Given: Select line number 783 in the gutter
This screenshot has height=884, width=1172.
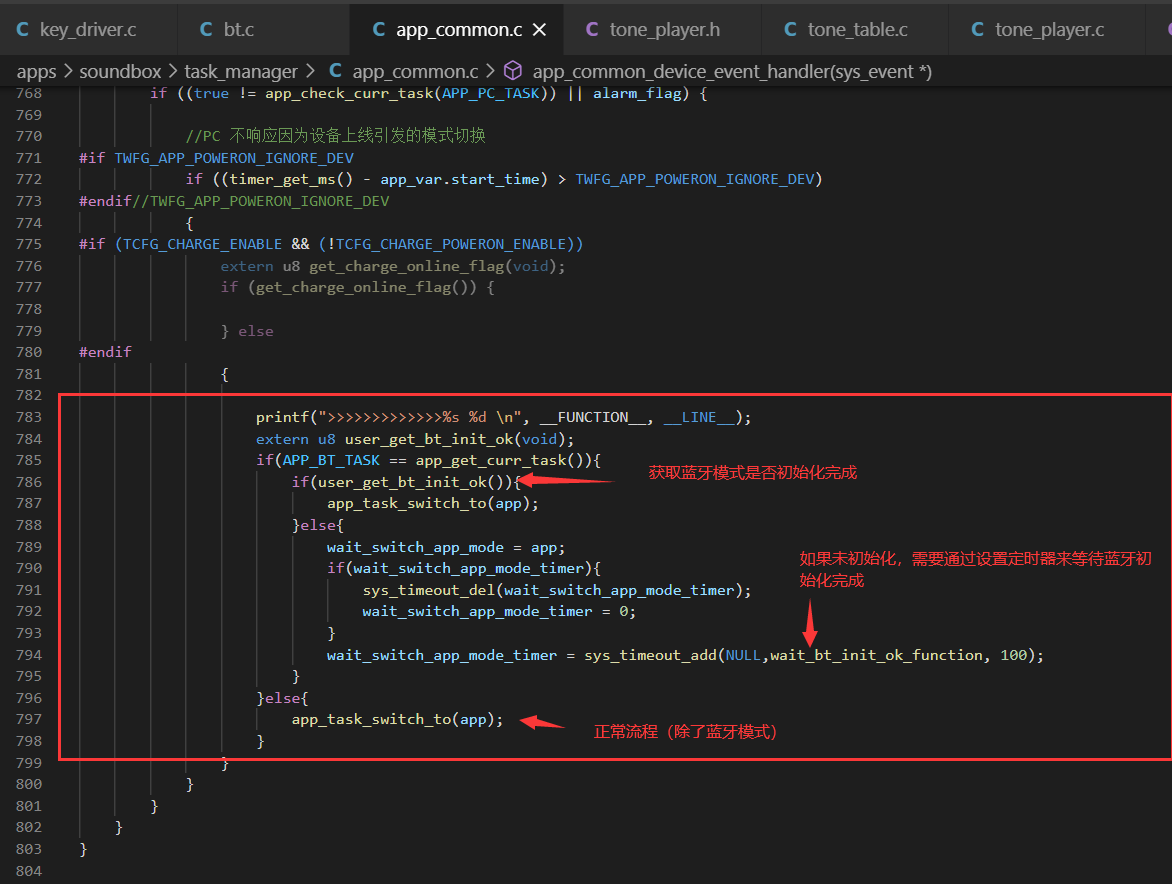Looking at the screenshot, I should 28,417.
